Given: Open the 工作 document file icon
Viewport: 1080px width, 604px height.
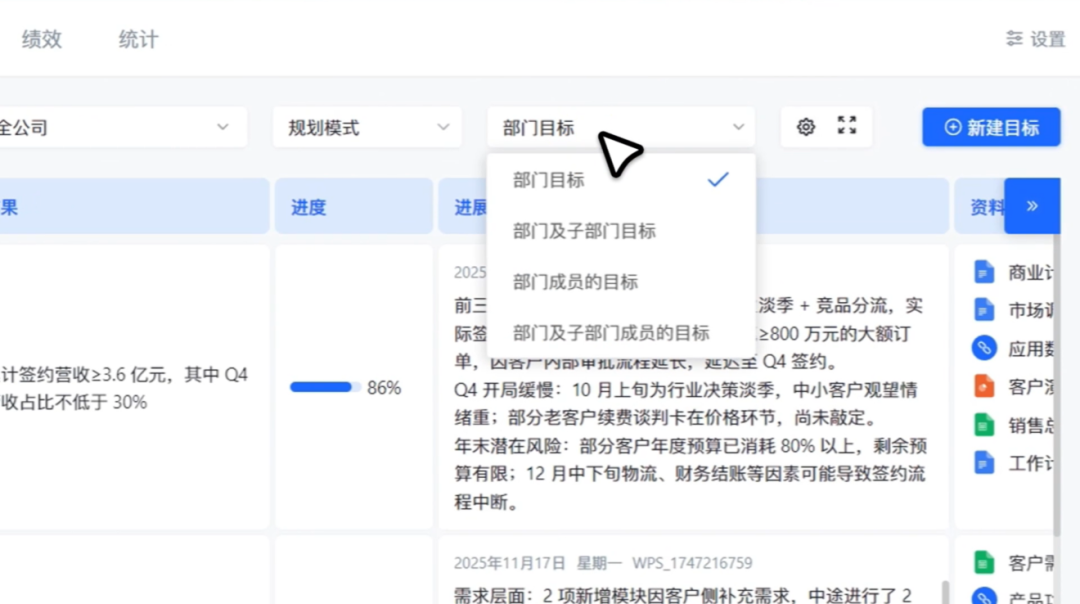Looking at the screenshot, I should (984, 463).
